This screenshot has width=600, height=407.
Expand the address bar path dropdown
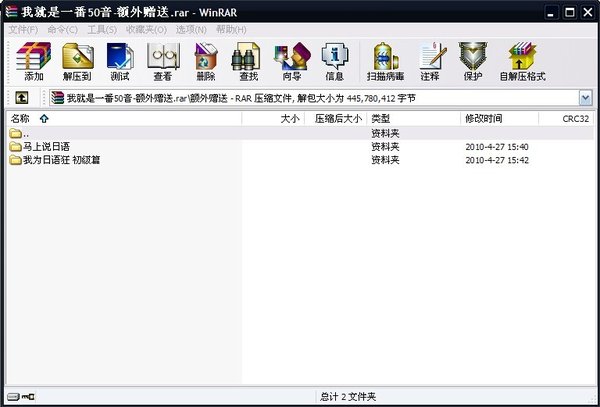point(585,98)
